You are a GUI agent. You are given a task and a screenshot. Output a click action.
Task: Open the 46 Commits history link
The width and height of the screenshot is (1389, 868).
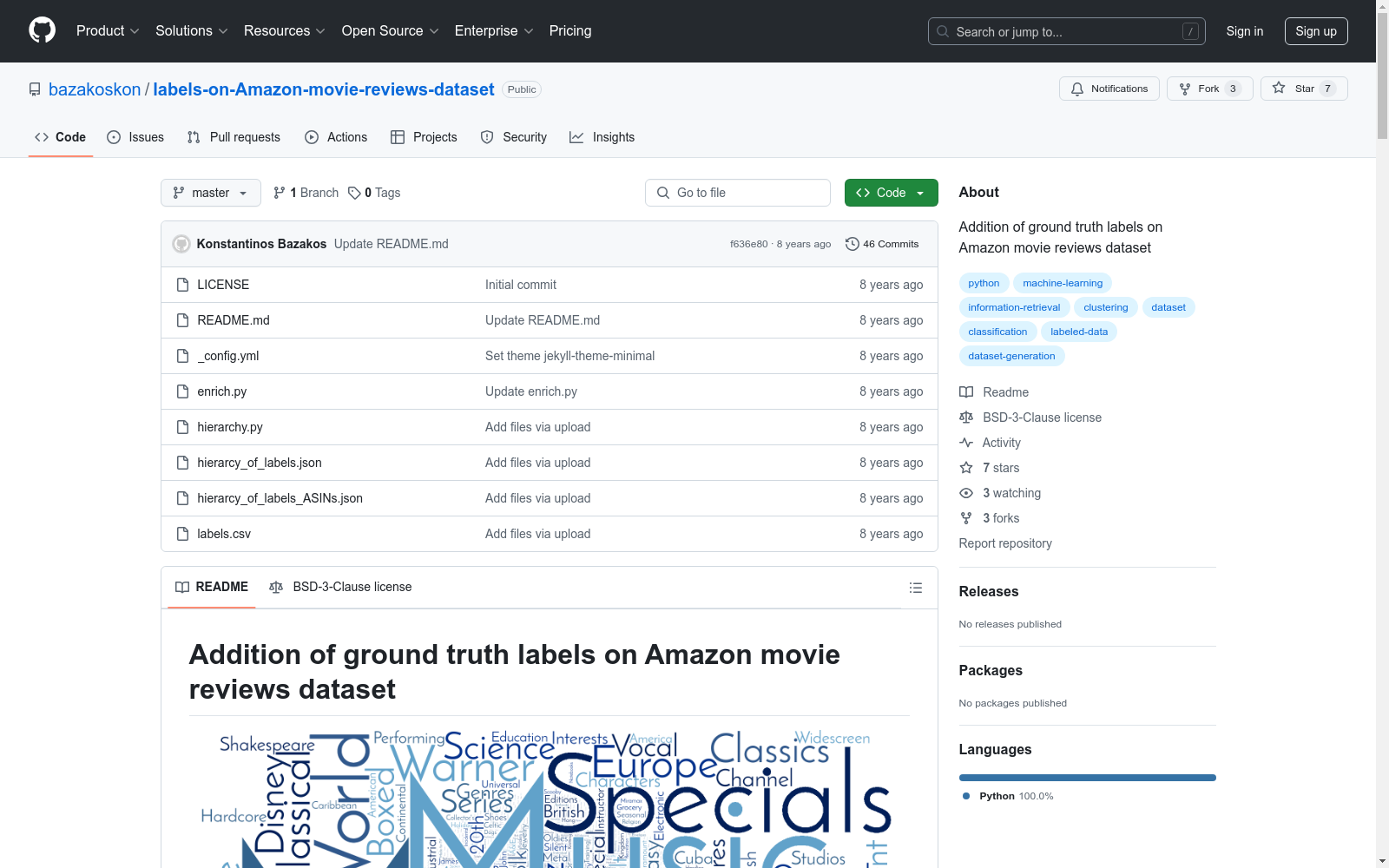(882, 244)
